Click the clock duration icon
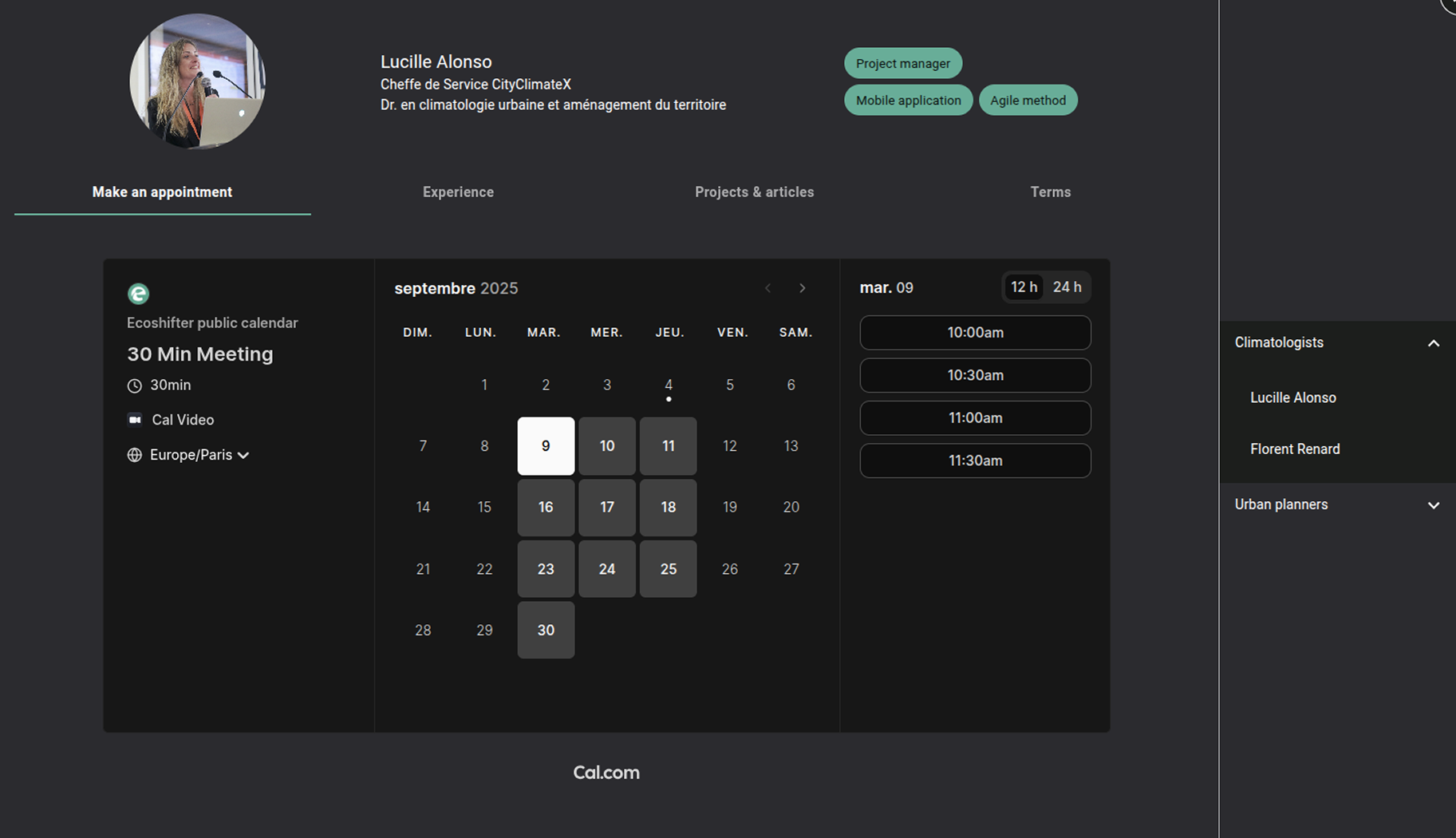The width and height of the screenshot is (1456, 838). coord(135,385)
